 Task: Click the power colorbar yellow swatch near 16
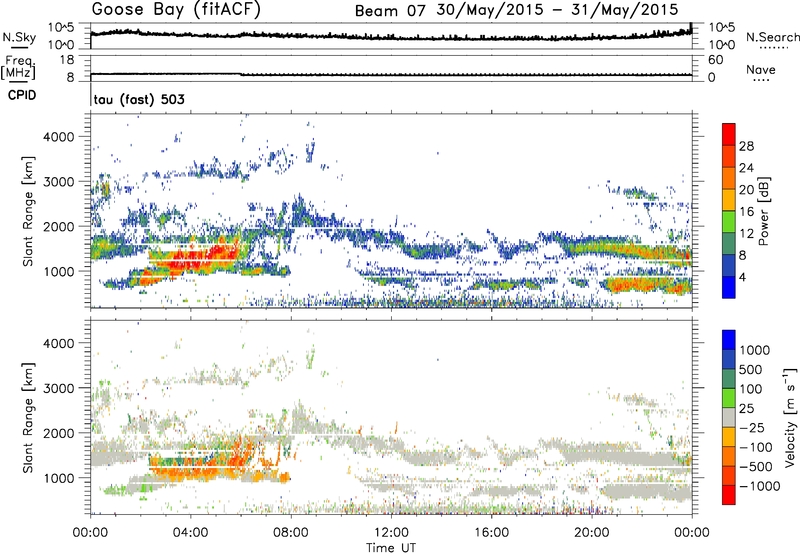(729, 198)
